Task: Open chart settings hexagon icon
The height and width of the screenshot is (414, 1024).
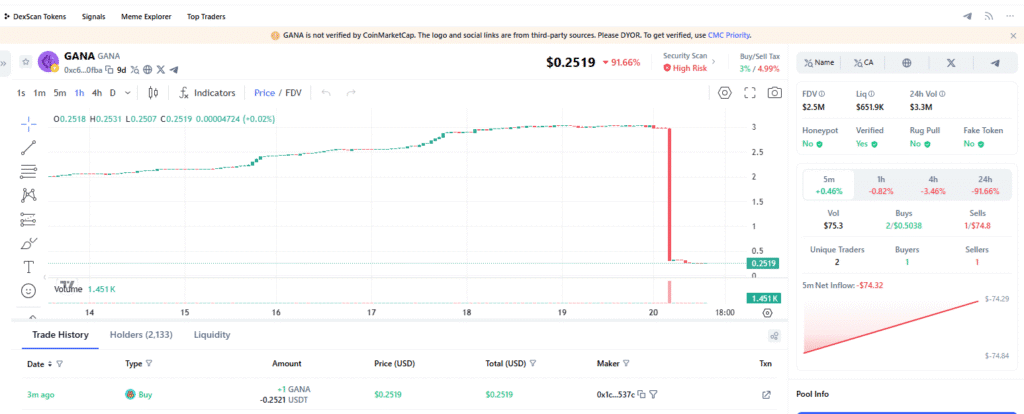Action: [x=725, y=93]
